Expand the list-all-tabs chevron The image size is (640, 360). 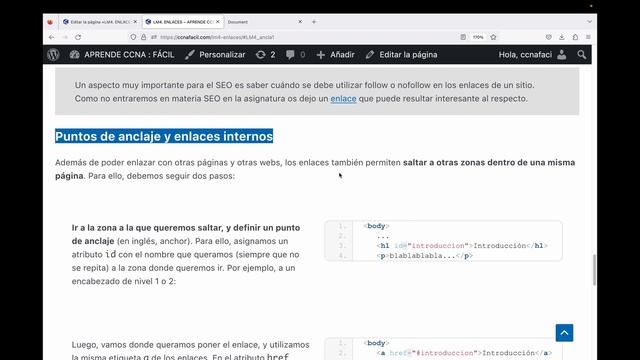click(x=589, y=22)
